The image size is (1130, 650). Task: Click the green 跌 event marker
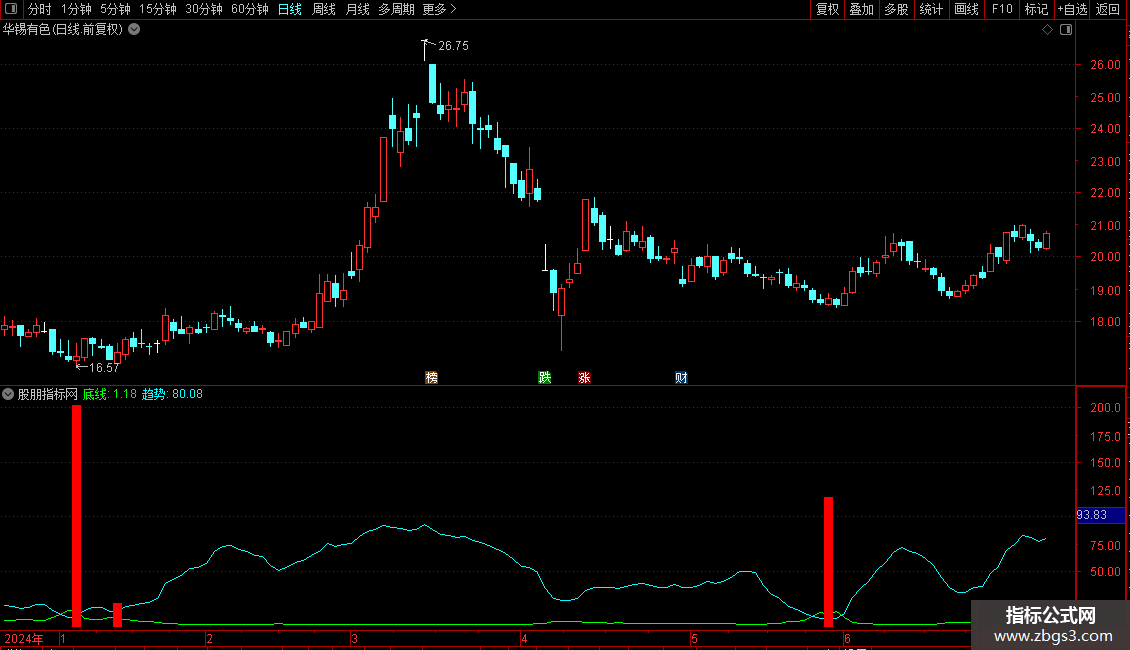point(545,378)
